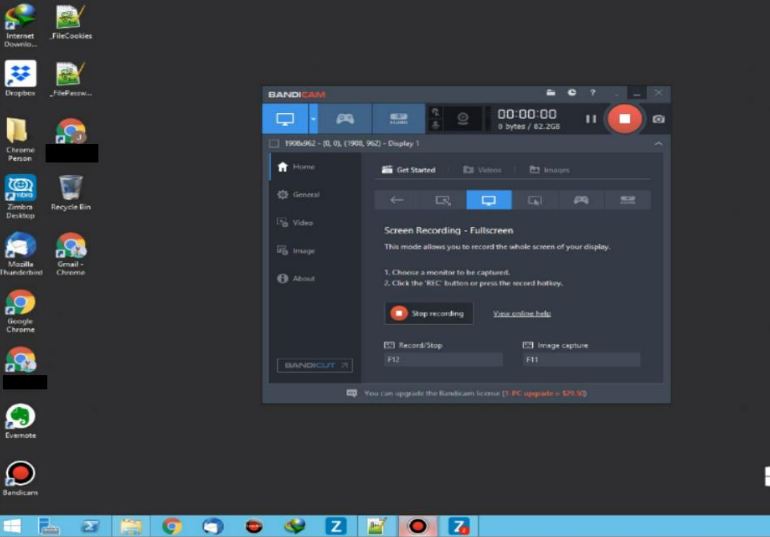
Task: Open Home section in sidebar
Action: coord(316,167)
